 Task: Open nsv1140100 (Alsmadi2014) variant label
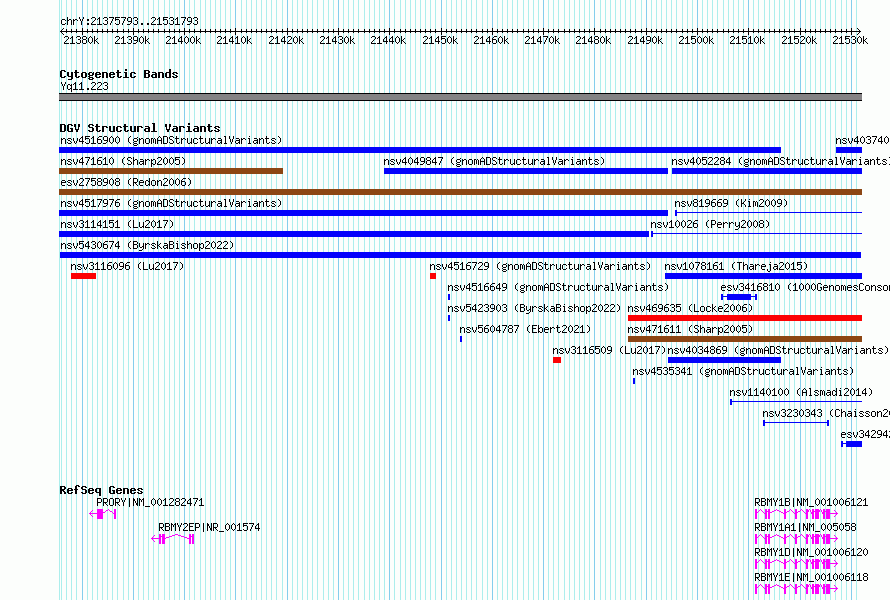(801, 392)
